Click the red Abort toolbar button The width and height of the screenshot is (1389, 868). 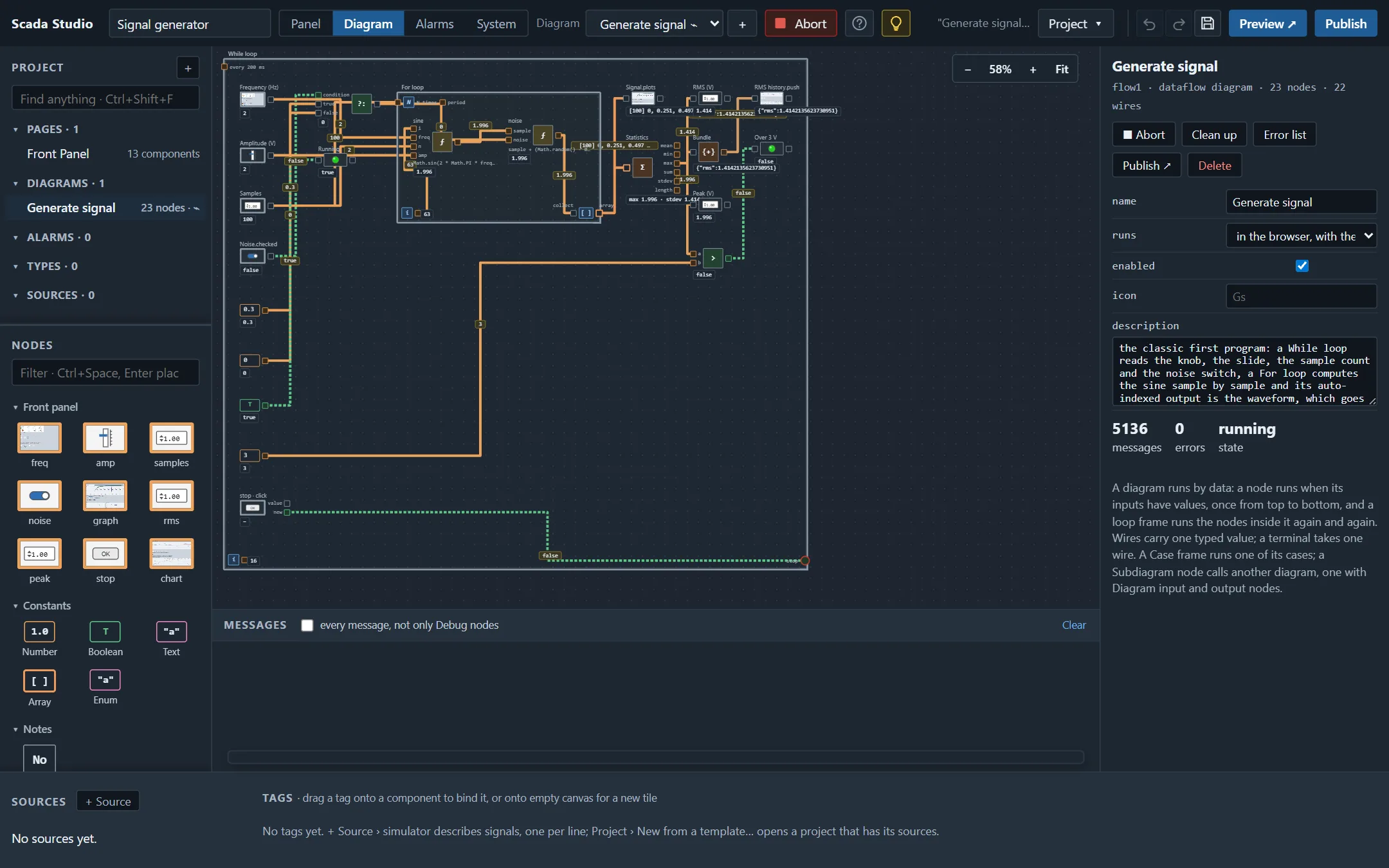click(x=801, y=24)
